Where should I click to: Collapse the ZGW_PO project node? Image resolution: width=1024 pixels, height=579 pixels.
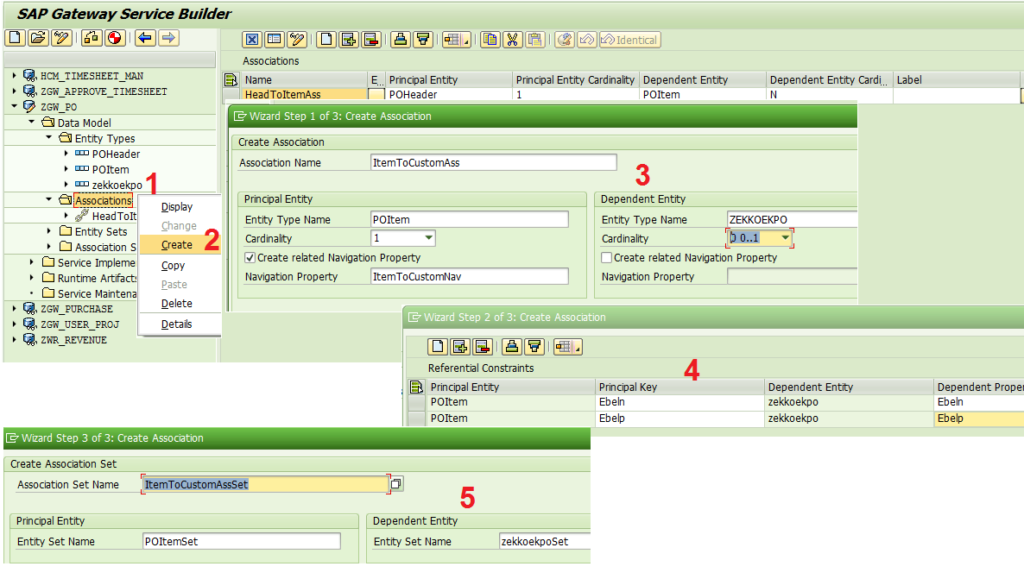click(x=14, y=106)
